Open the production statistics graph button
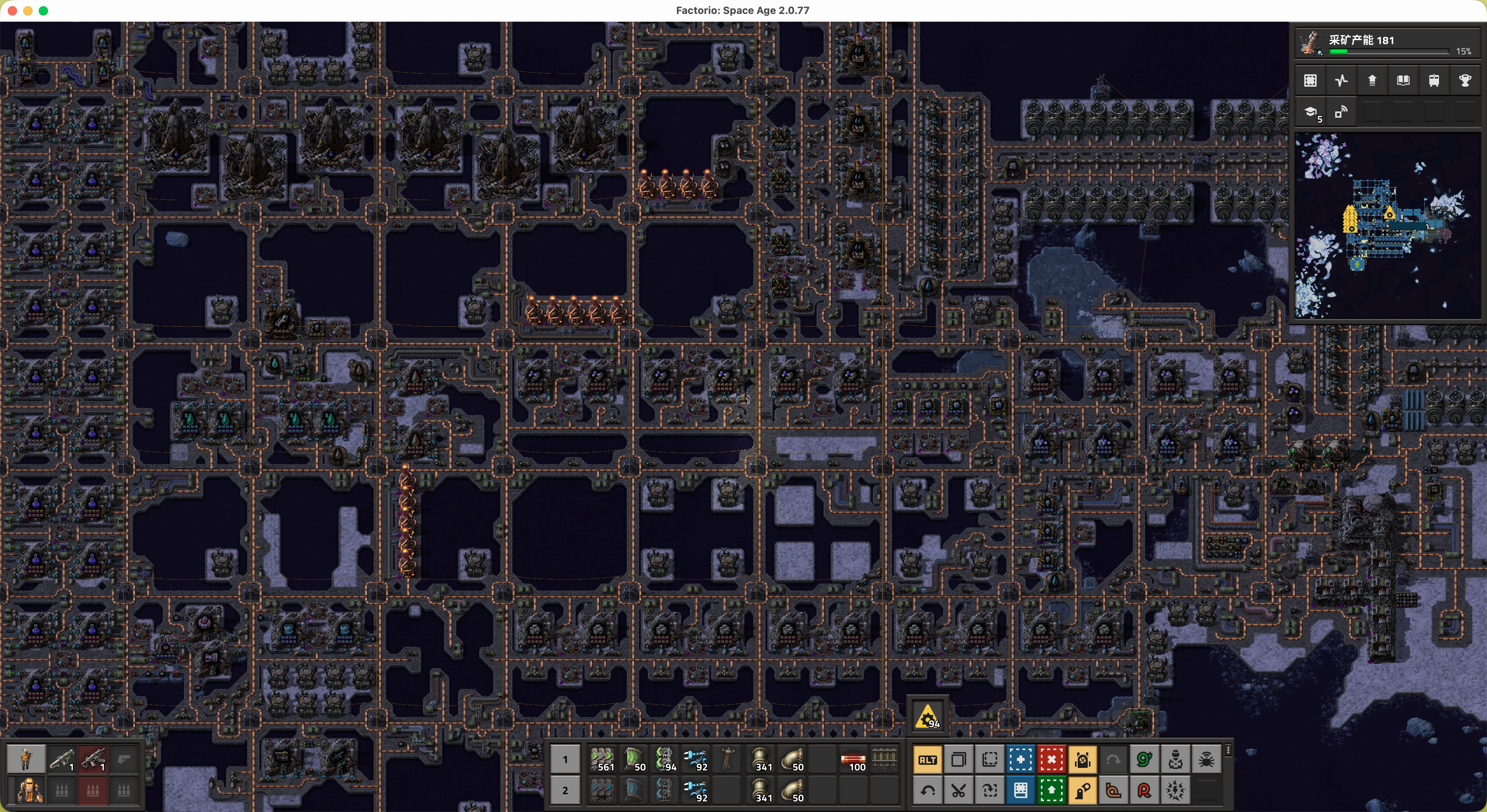 (1341, 81)
